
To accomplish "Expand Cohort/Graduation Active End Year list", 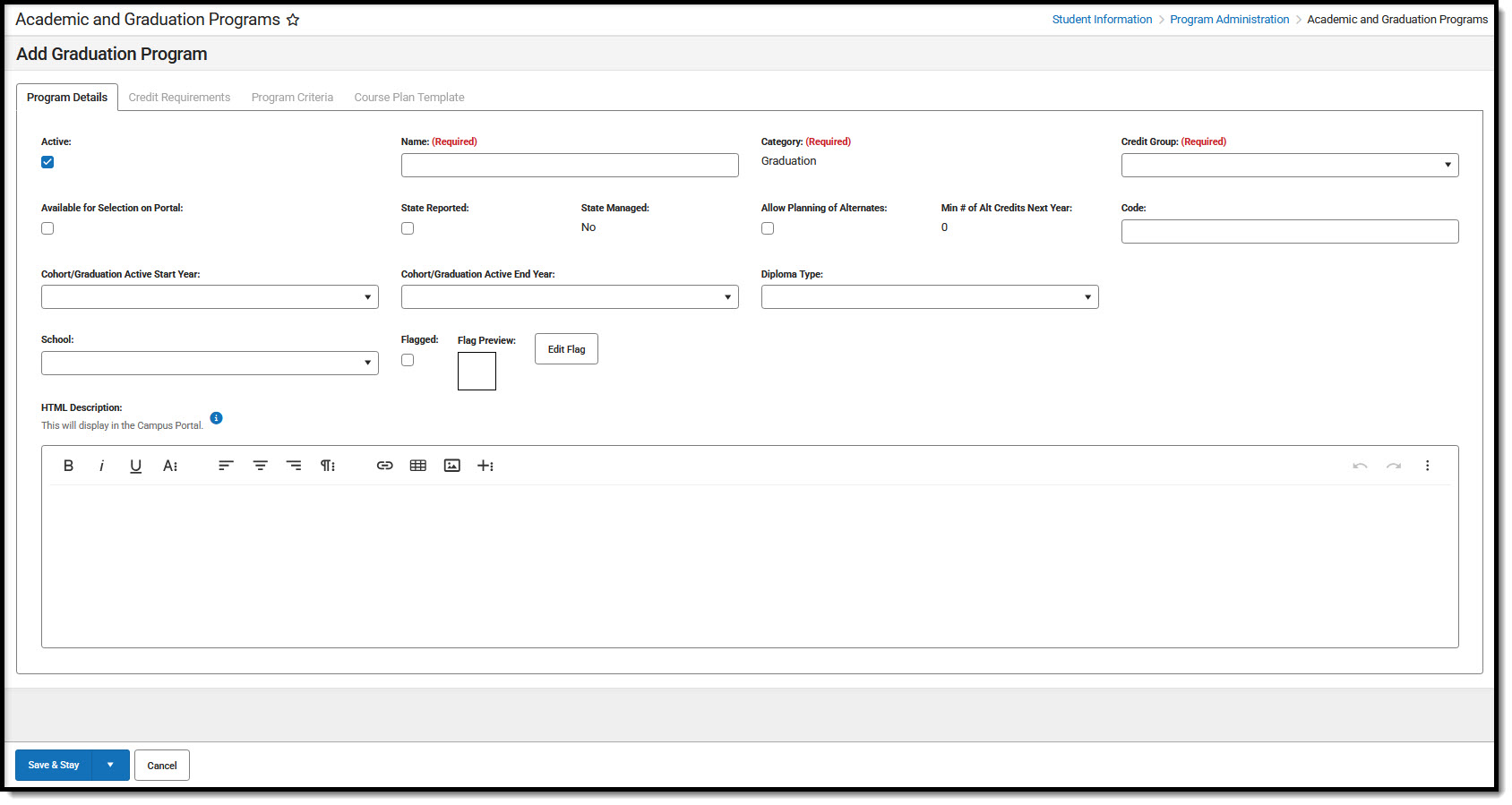I will click(x=570, y=296).
